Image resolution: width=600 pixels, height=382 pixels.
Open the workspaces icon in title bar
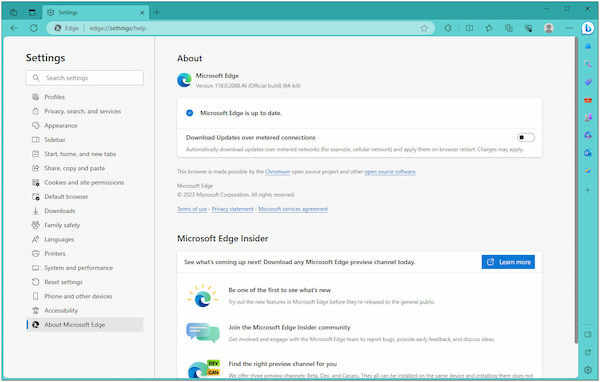tap(13, 12)
